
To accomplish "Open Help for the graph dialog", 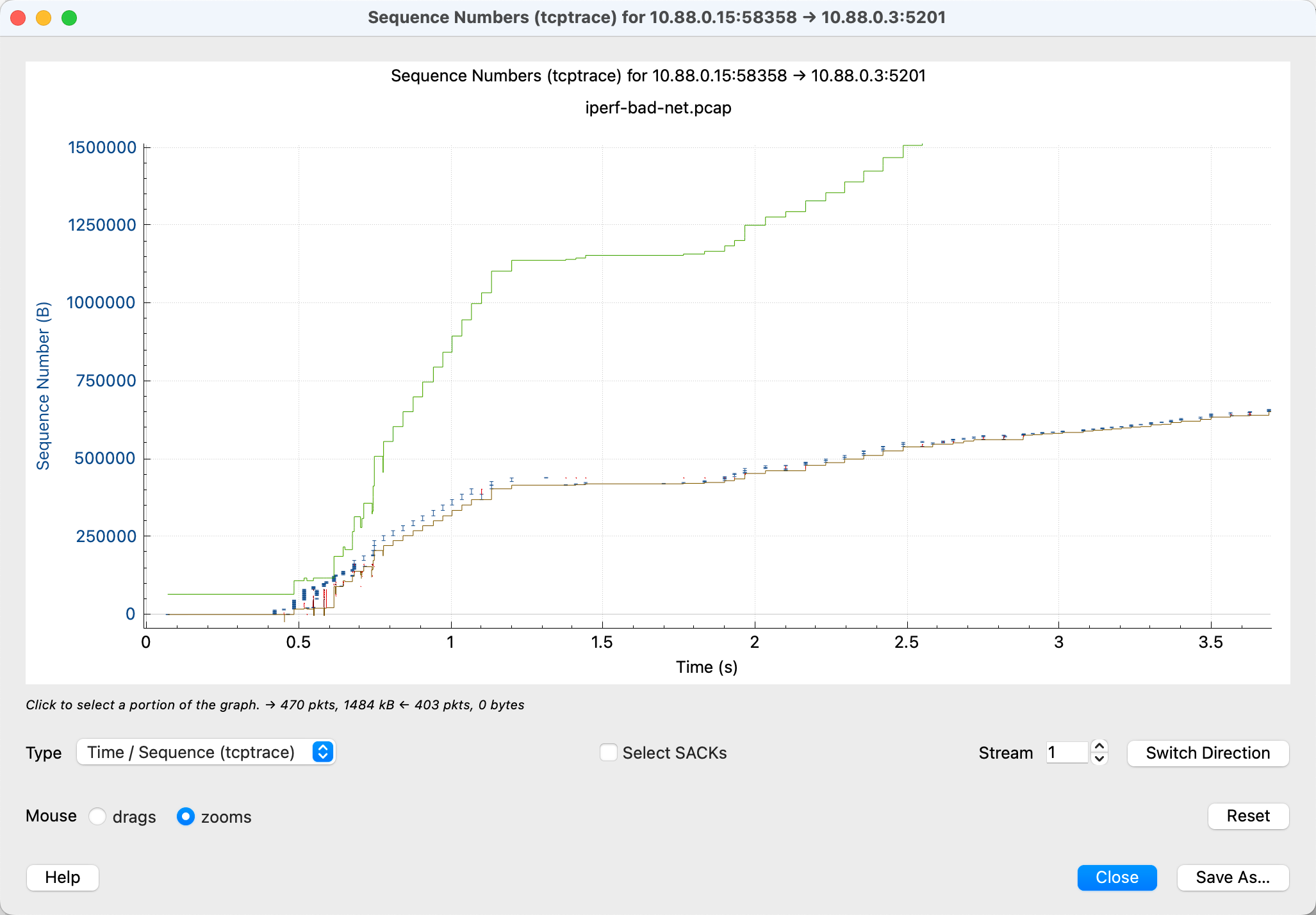I will pyautogui.click(x=63, y=877).
